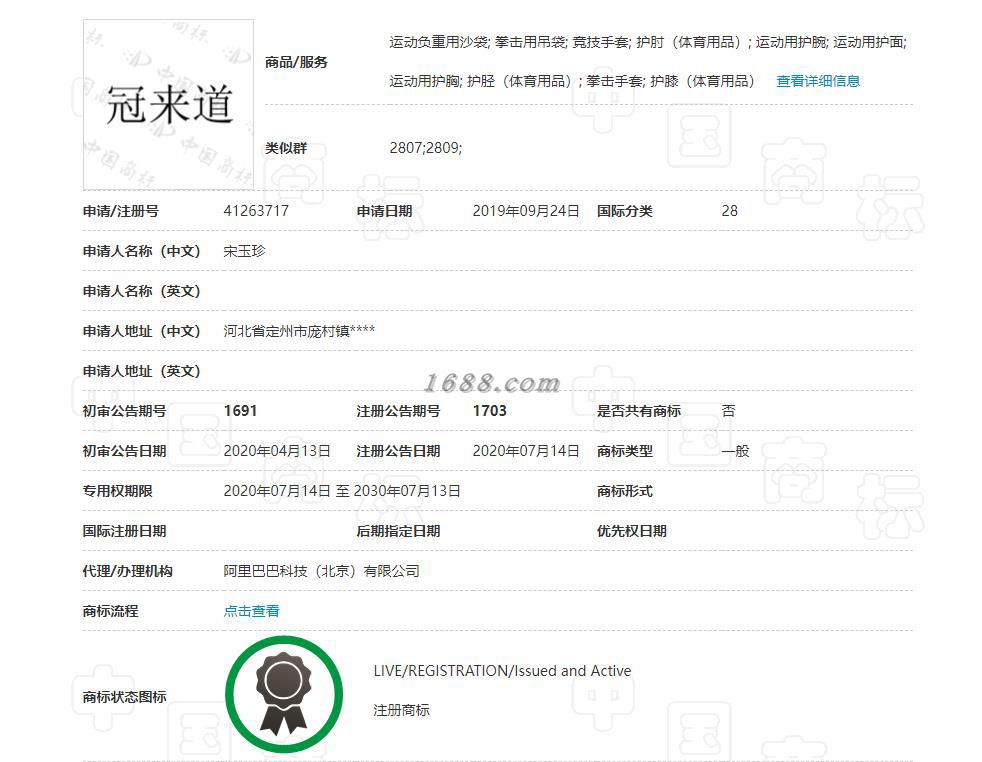Click the 申请人名称（英文） label

coord(142,291)
